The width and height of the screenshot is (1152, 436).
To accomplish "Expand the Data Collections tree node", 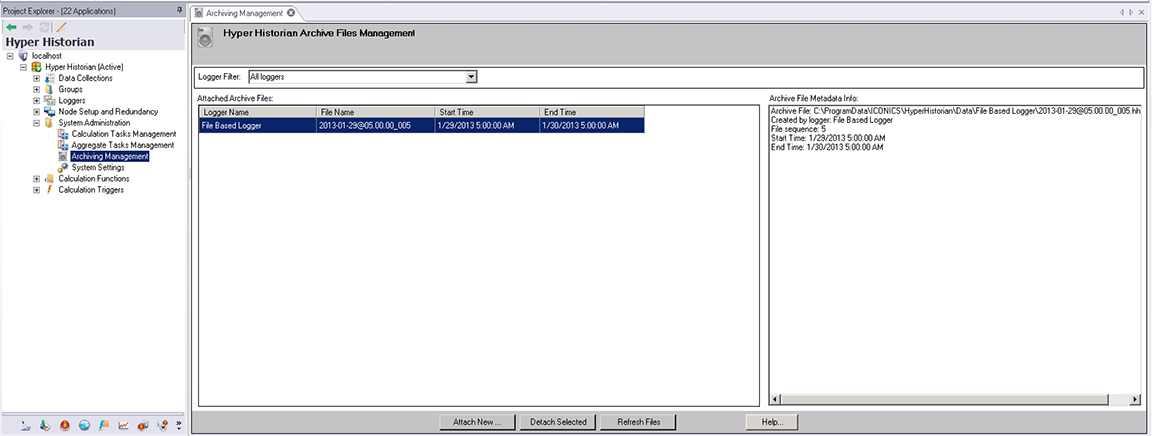I will 37,78.
